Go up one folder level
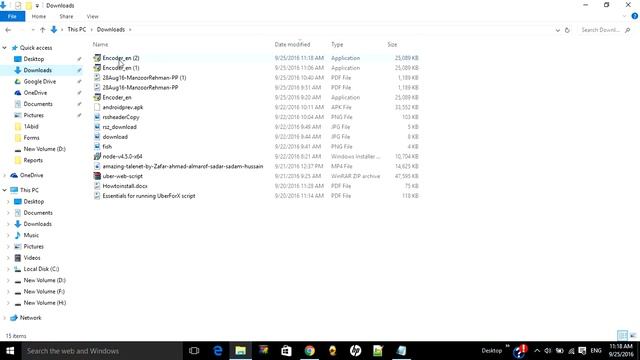Screen dimensions: 640x360 pyautogui.click(x=42, y=30)
